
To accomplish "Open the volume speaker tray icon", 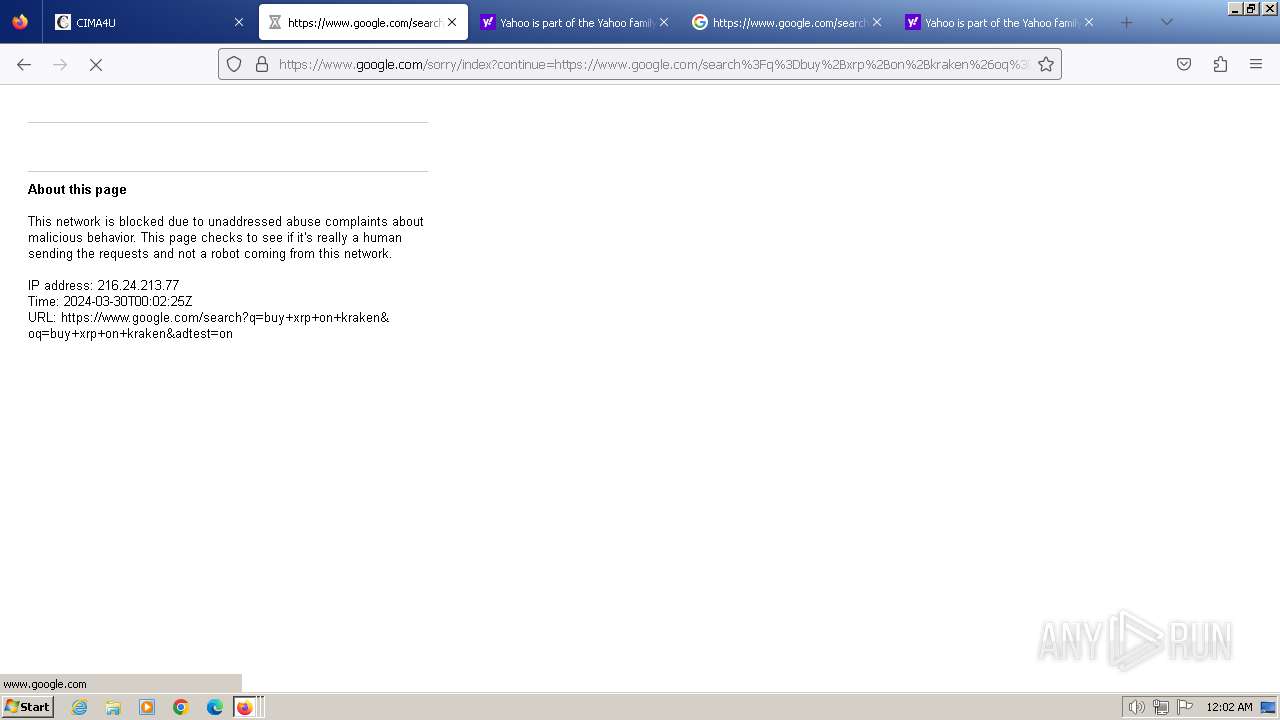I will point(1136,707).
